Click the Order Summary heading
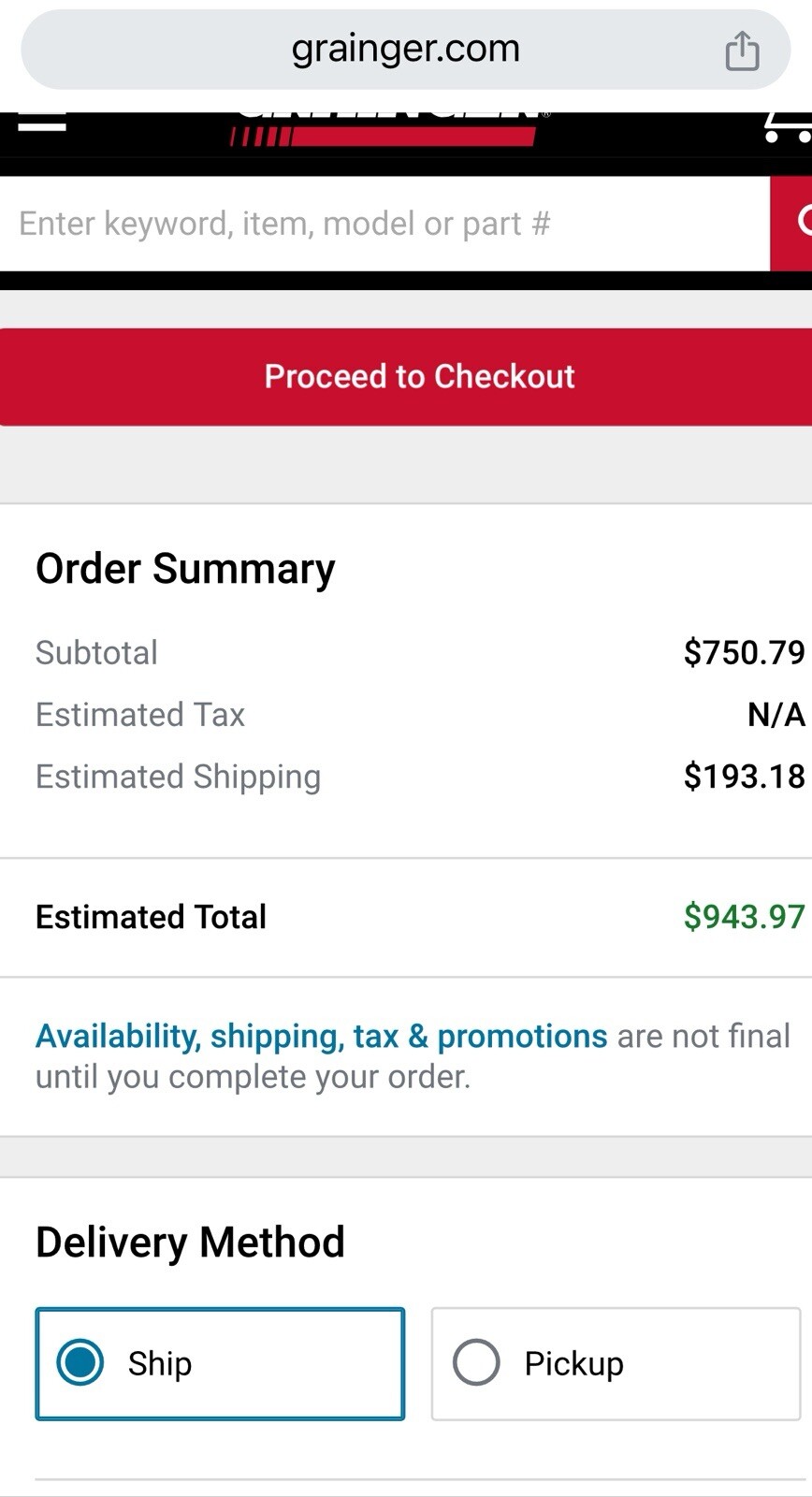Screen dimensions: 812x1497 (185, 569)
